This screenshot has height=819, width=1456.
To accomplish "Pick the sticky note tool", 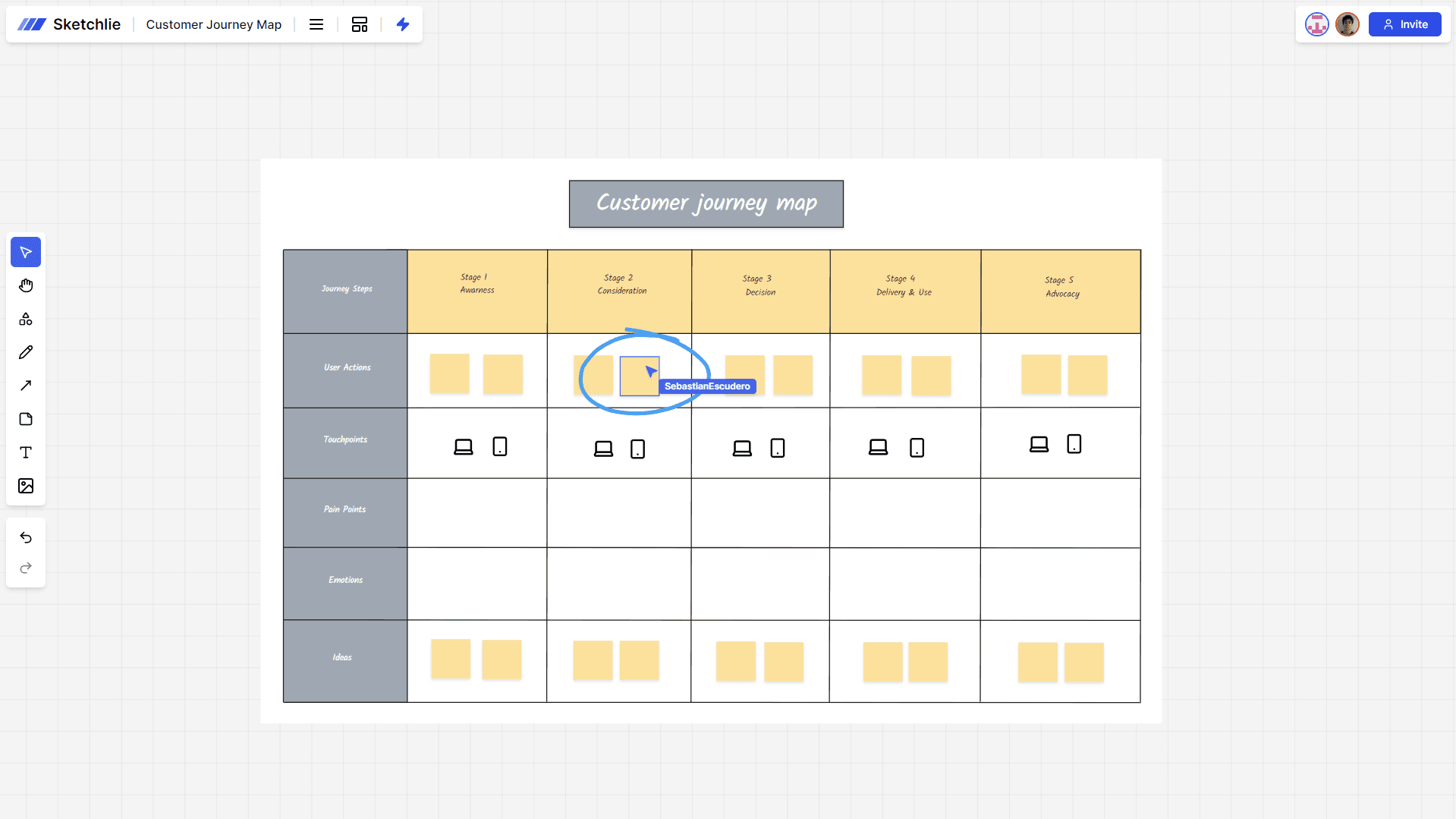I will tap(26, 419).
